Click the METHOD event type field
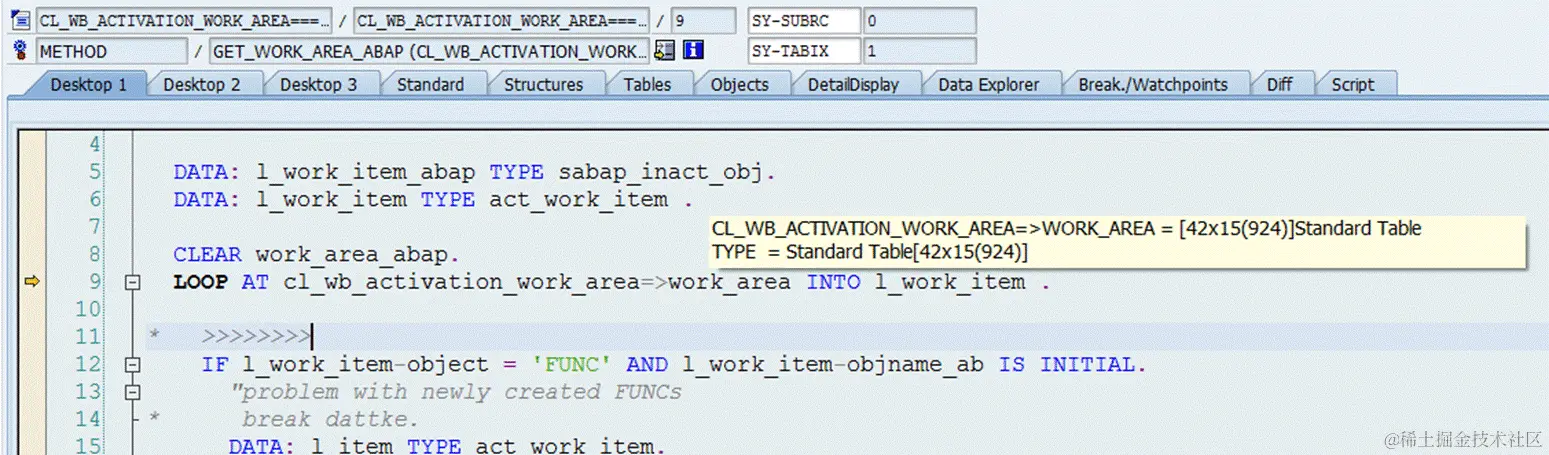 [111, 51]
